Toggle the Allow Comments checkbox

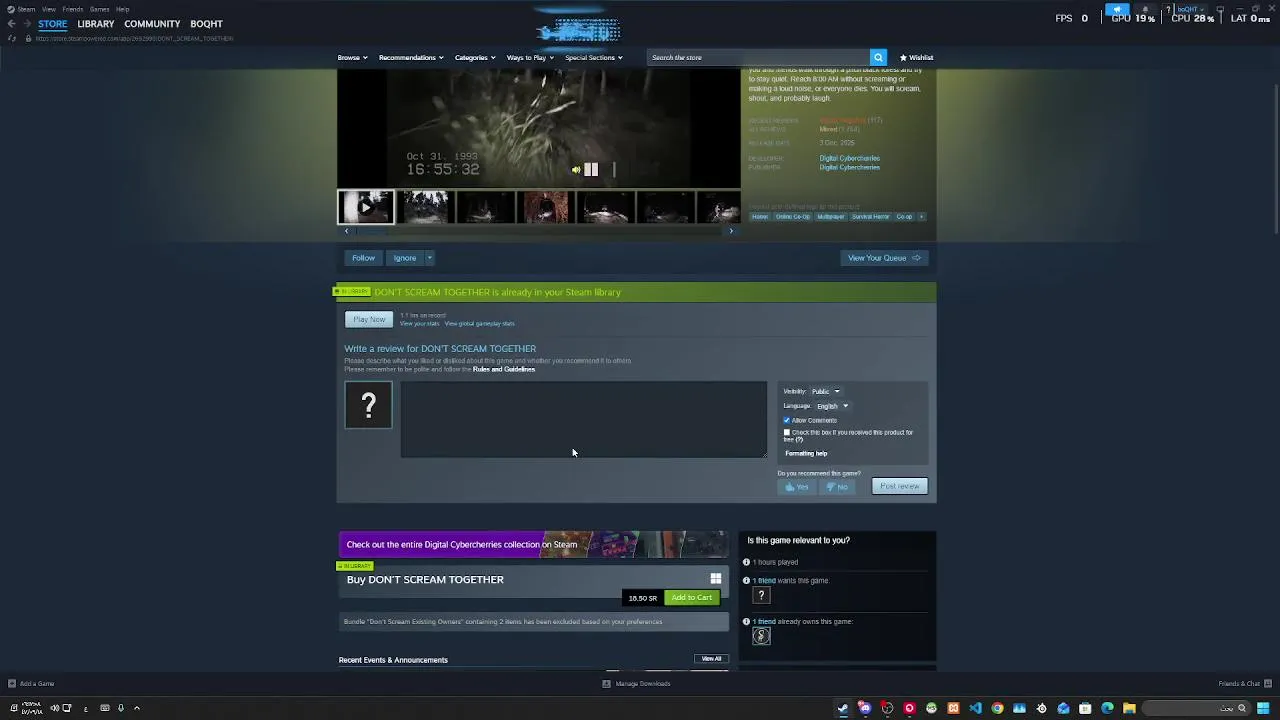click(x=787, y=420)
